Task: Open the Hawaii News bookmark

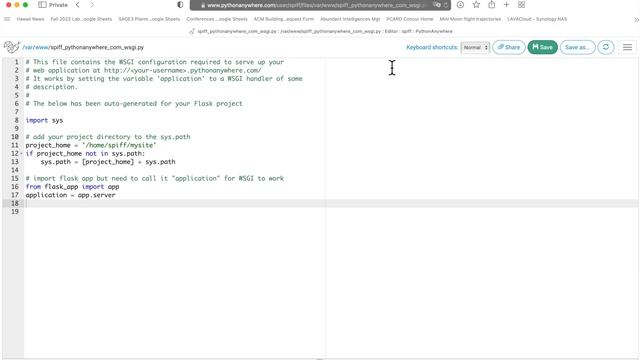Action: pos(30,19)
